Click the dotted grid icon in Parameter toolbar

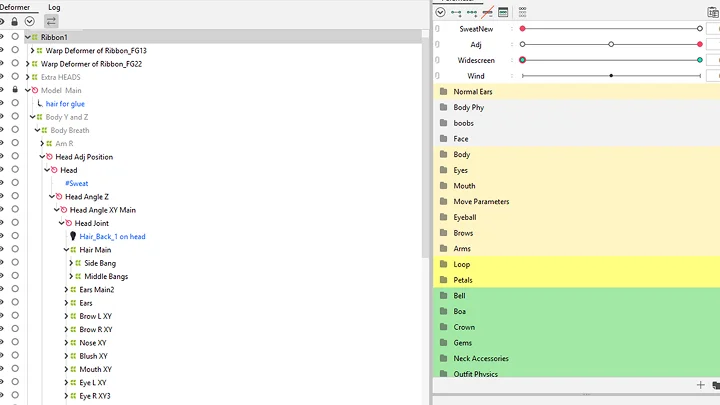522,13
